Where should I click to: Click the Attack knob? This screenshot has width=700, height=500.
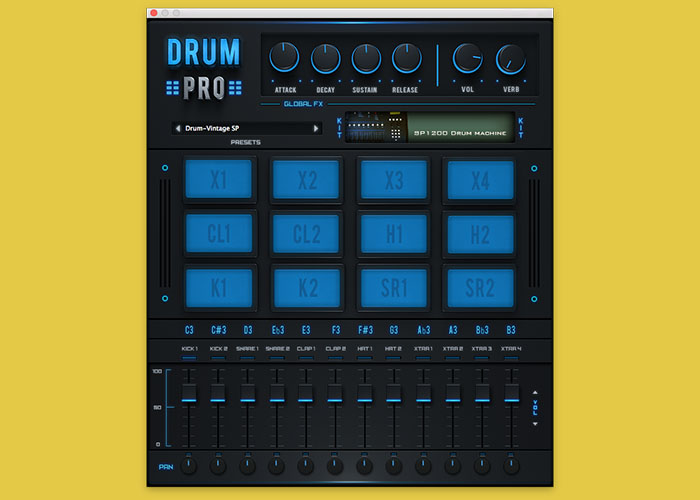[285, 58]
